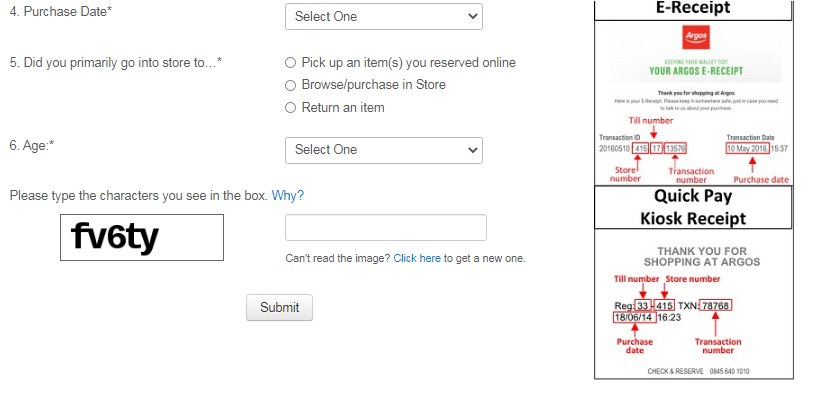This screenshot has height=405, width=825.
Task: Click the 18/06/14 date on the kiosk receipt
Action: [x=633, y=317]
